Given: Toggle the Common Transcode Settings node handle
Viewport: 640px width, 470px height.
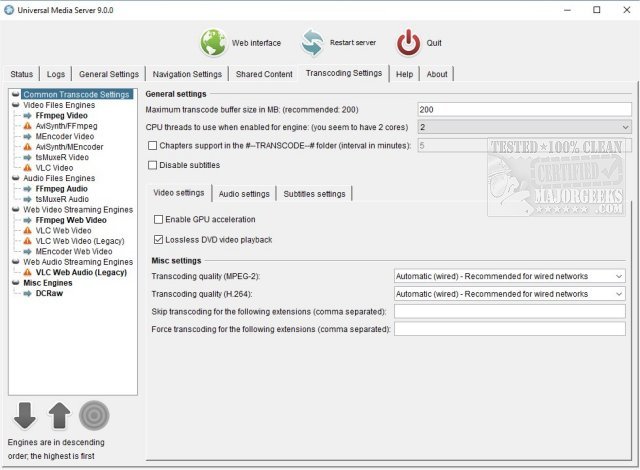Looking at the screenshot, I should 16,94.
